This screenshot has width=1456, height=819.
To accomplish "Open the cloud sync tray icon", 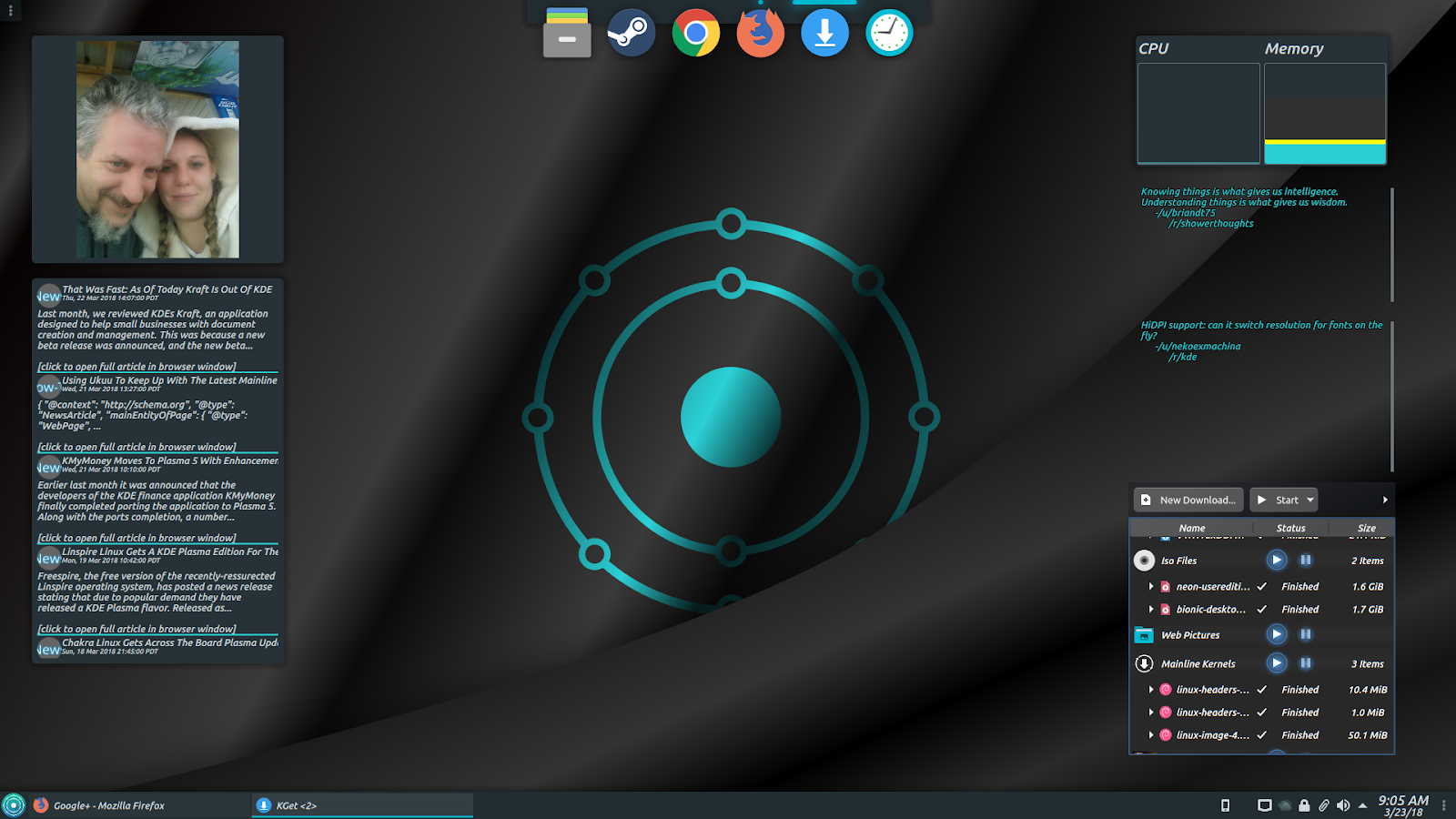I will point(1284,805).
